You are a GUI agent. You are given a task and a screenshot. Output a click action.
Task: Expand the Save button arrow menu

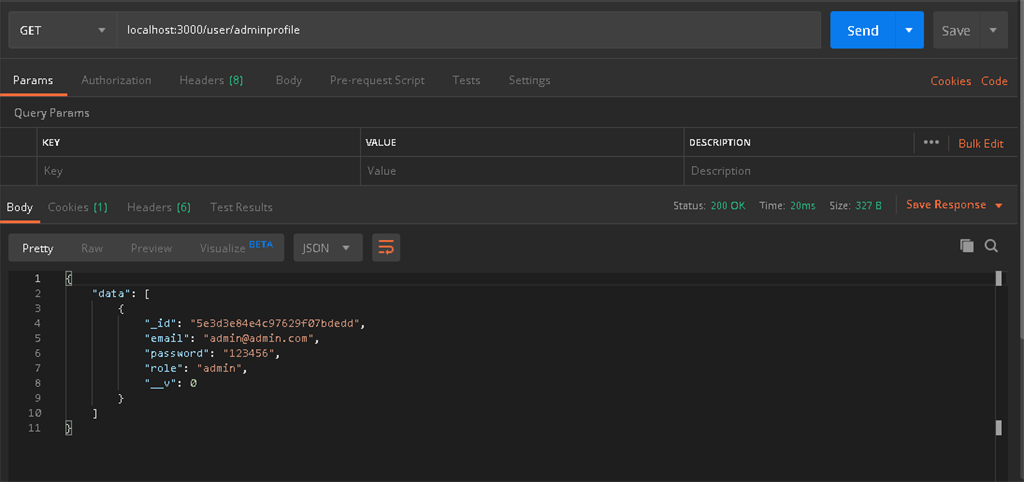click(x=993, y=31)
